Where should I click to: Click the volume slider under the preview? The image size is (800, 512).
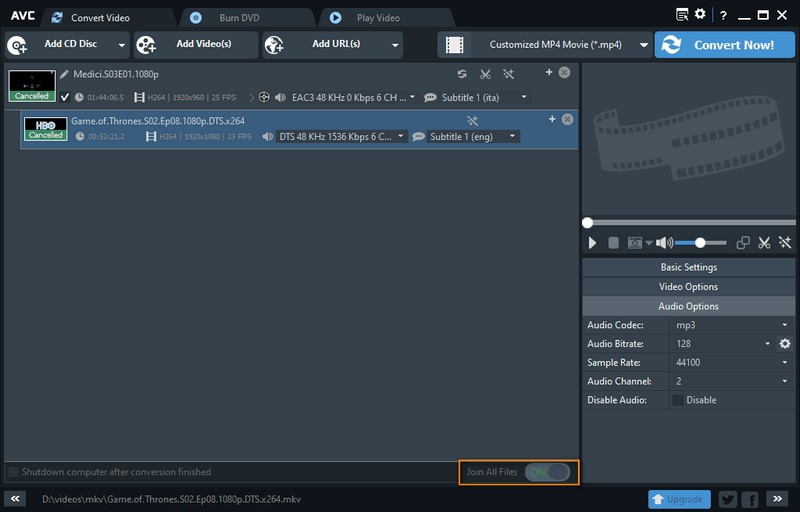pos(699,243)
